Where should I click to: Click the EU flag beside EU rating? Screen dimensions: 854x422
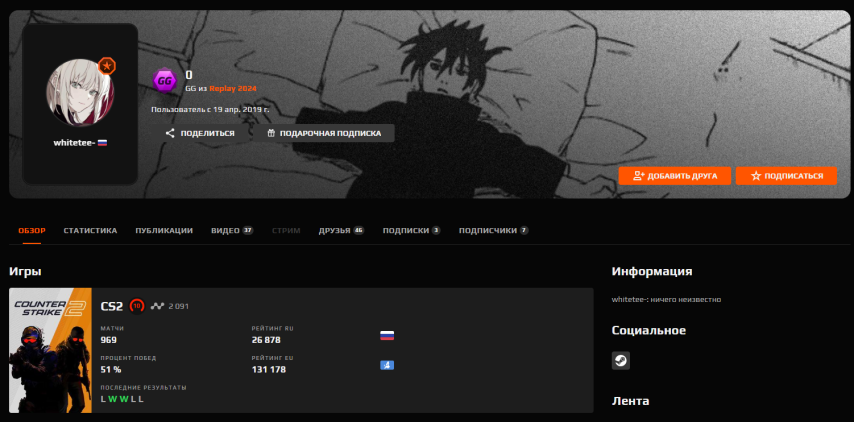[x=387, y=365]
